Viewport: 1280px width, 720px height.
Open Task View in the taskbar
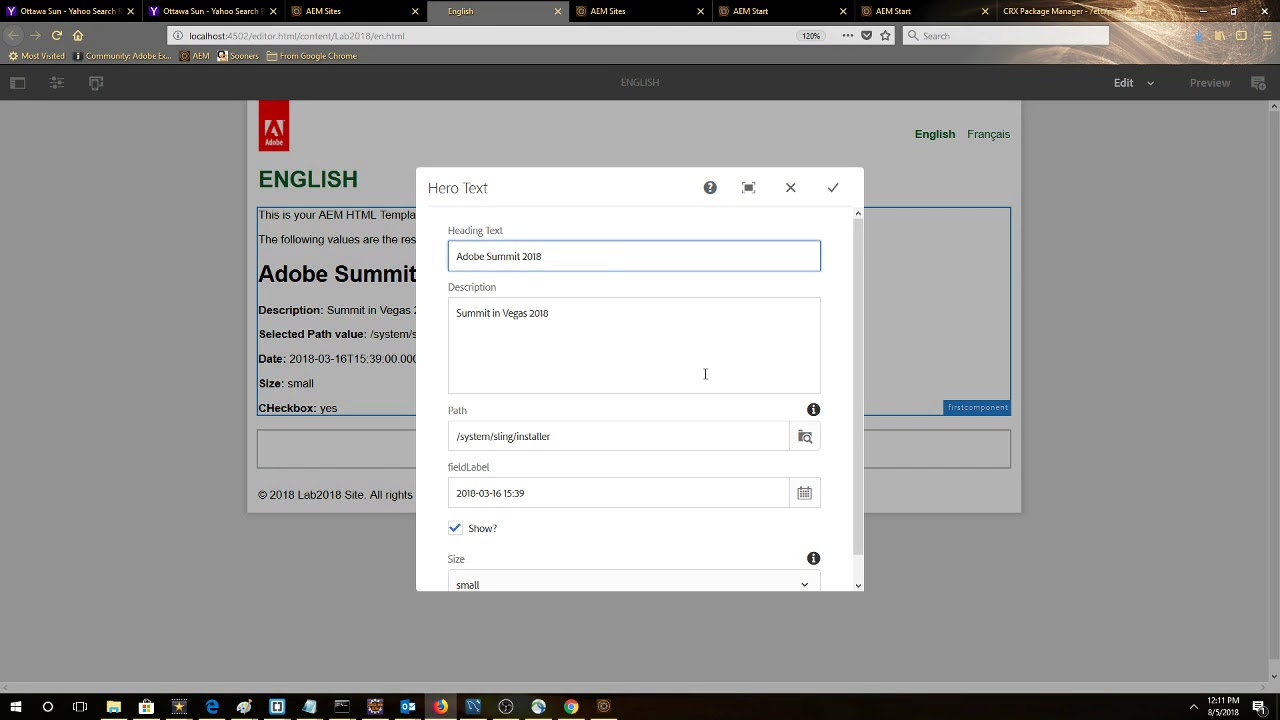(x=80, y=707)
